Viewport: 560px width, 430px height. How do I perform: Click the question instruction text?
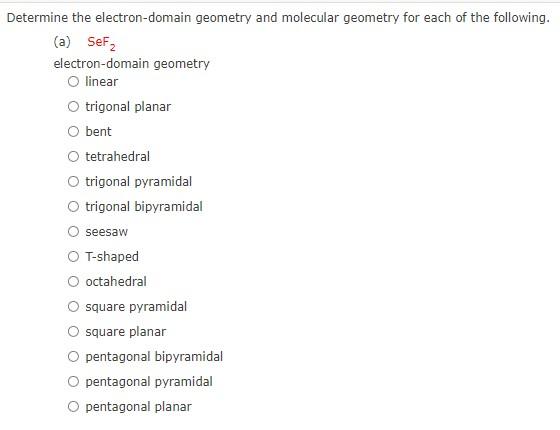tap(278, 18)
